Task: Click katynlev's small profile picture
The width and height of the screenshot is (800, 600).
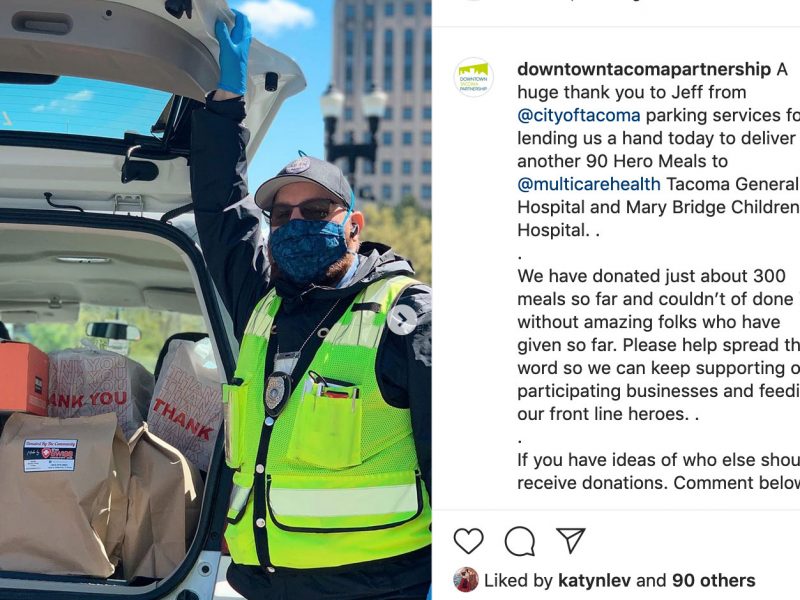Action: (466, 580)
